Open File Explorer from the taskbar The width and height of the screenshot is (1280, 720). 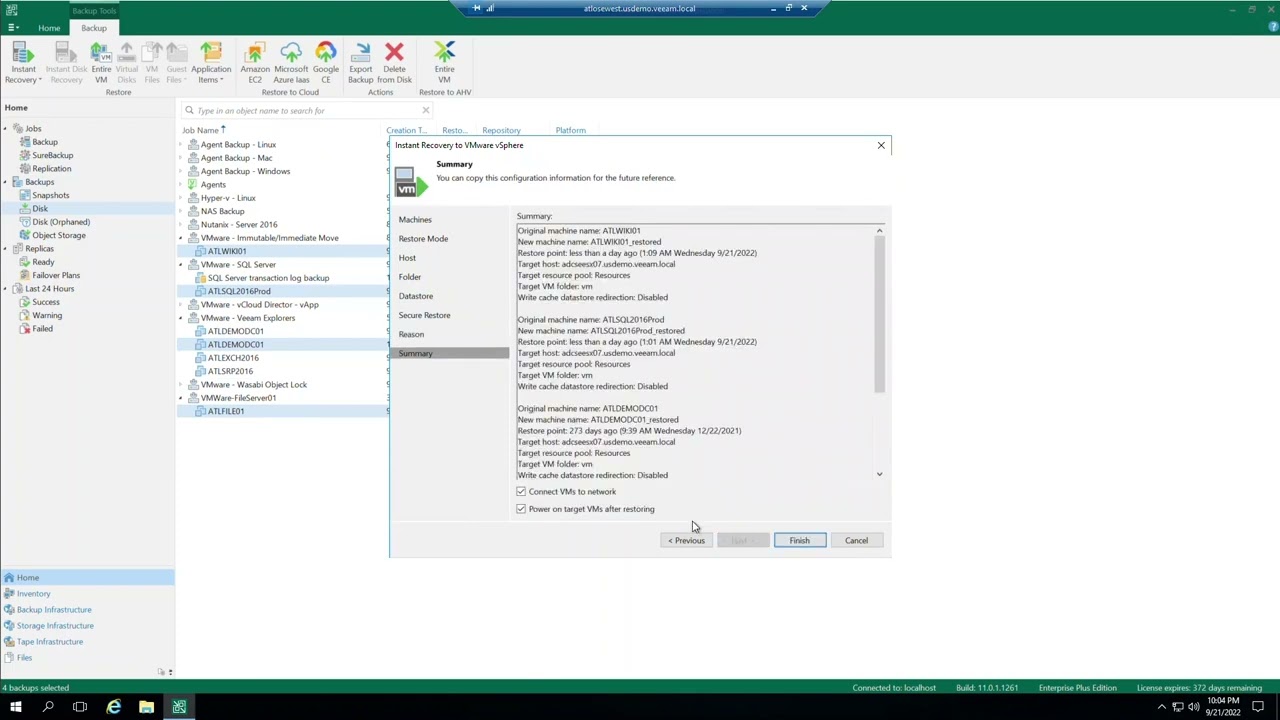(146, 707)
